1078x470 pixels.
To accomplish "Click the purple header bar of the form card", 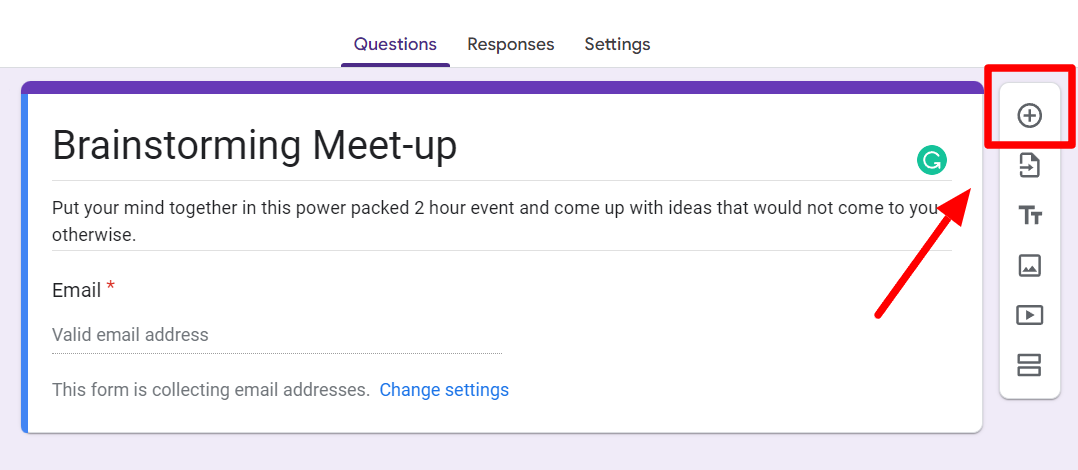I will 500,87.
